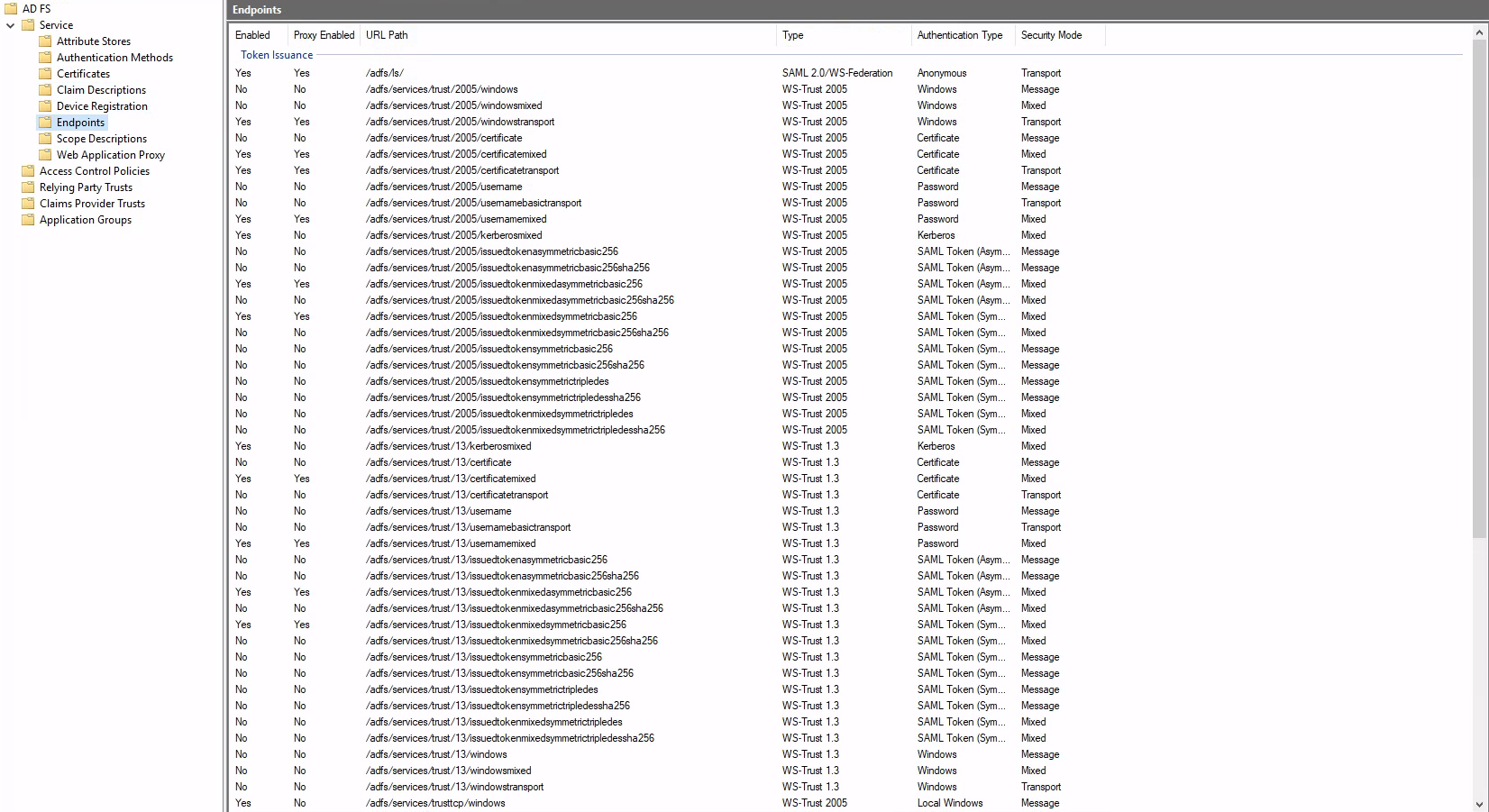Open the Web Application Proxy node
This screenshot has height=812, width=1489.
click(111, 154)
